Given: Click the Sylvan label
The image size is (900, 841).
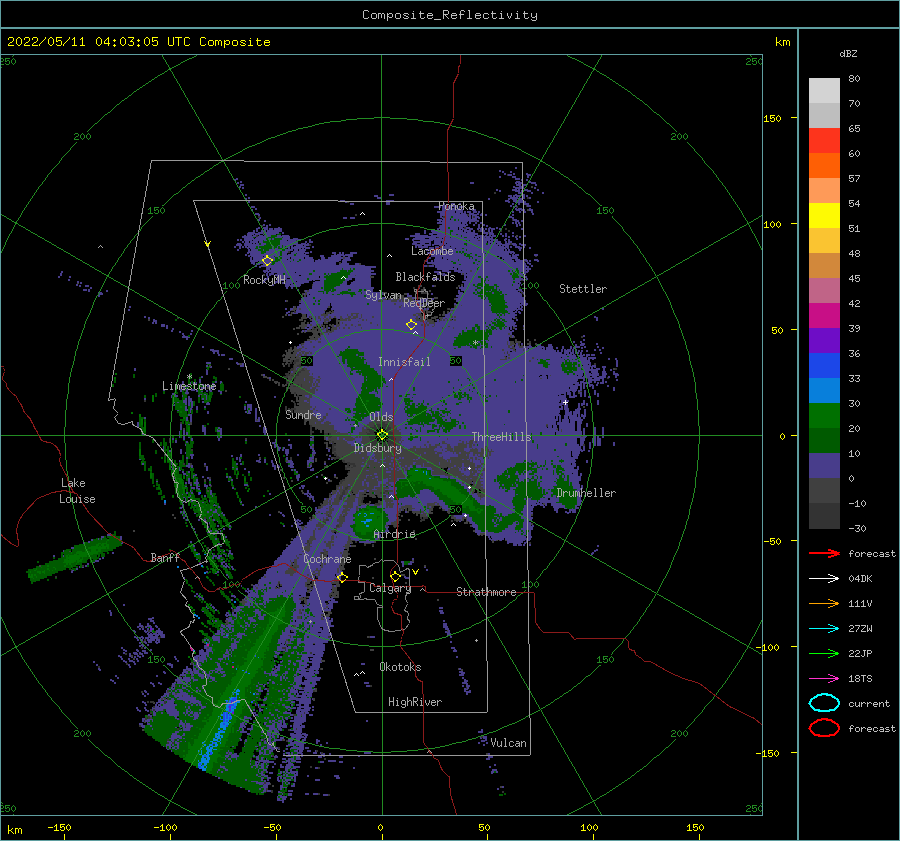Looking at the screenshot, I should point(383,295).
